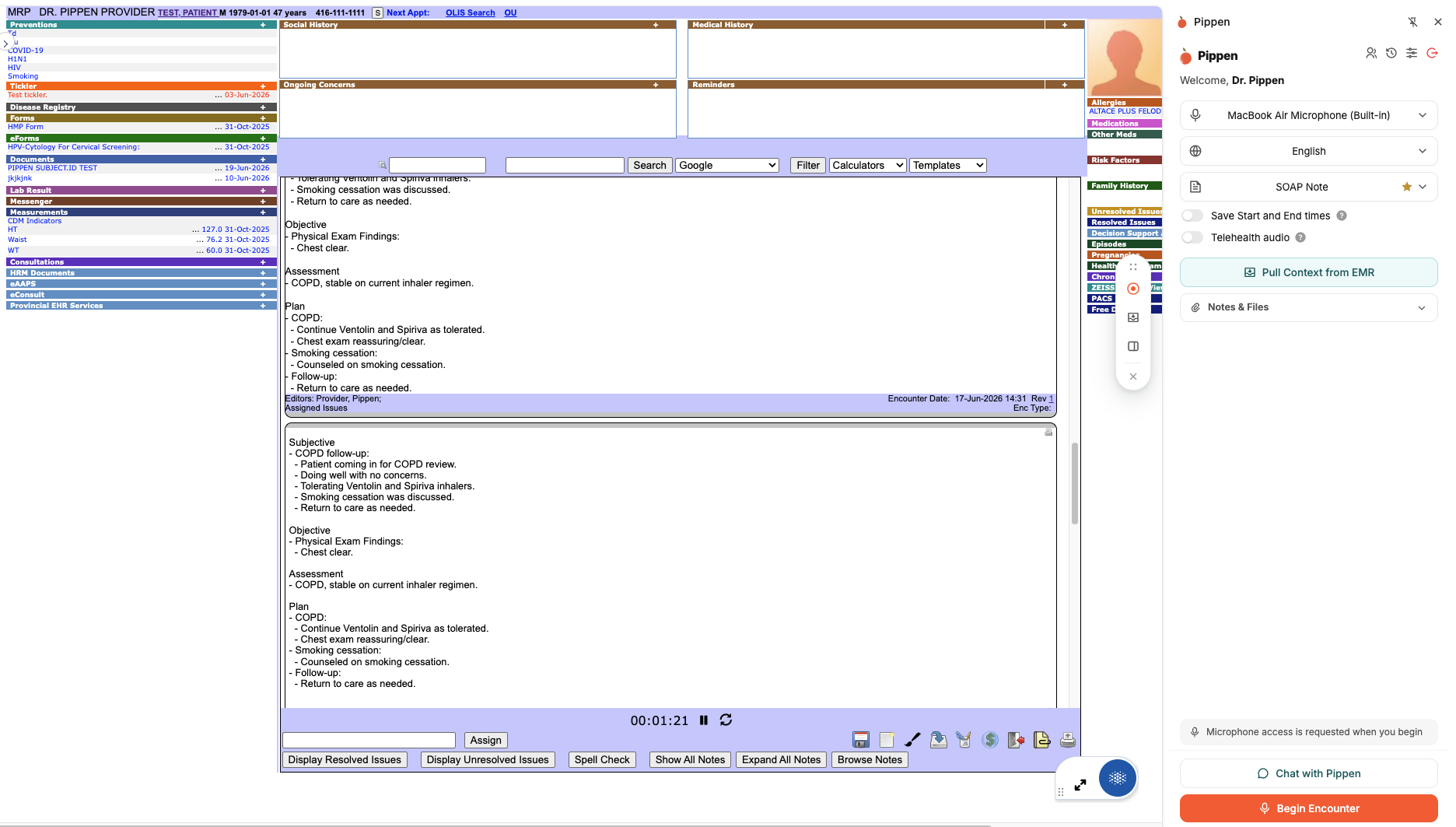Open the patients icon in Pippen header
The height and width of the screenshot is (827, 1456).
click(1371, 53)
